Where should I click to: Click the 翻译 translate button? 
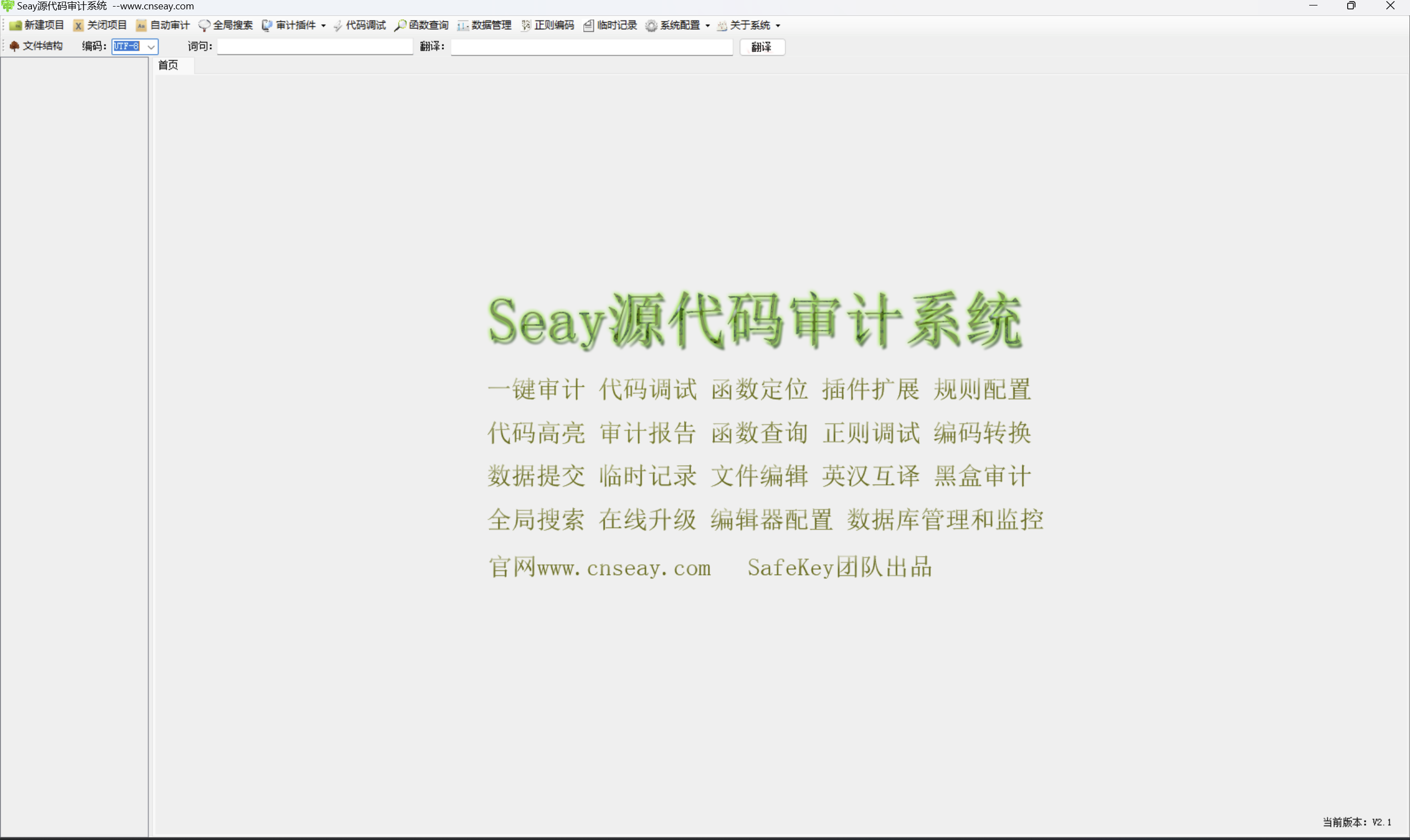[762, 47]
